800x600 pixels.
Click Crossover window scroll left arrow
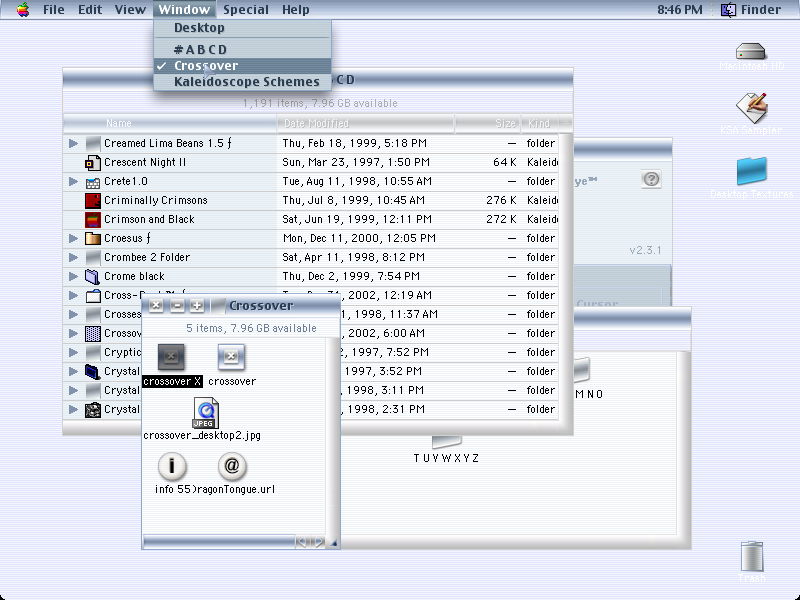[302, 542]
